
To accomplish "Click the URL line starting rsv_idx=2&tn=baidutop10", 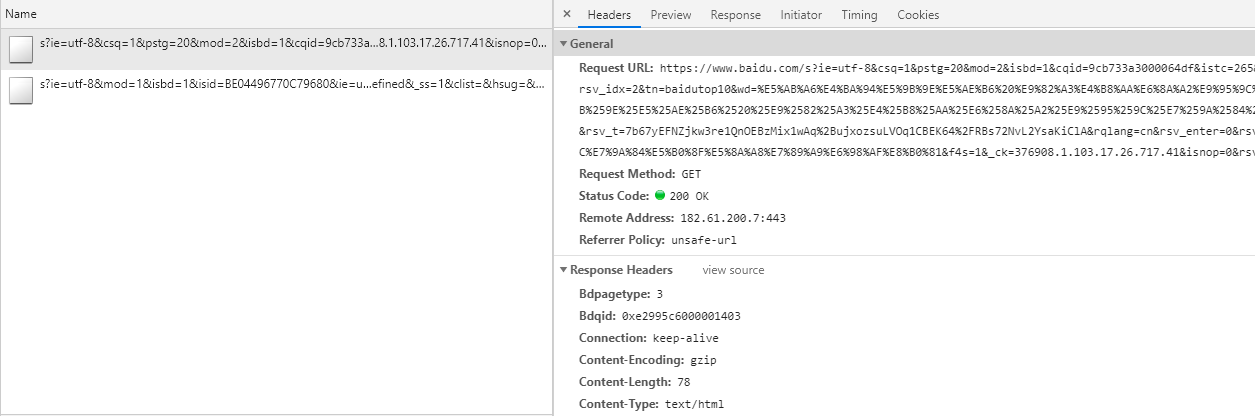I will [x=917, y=90].
